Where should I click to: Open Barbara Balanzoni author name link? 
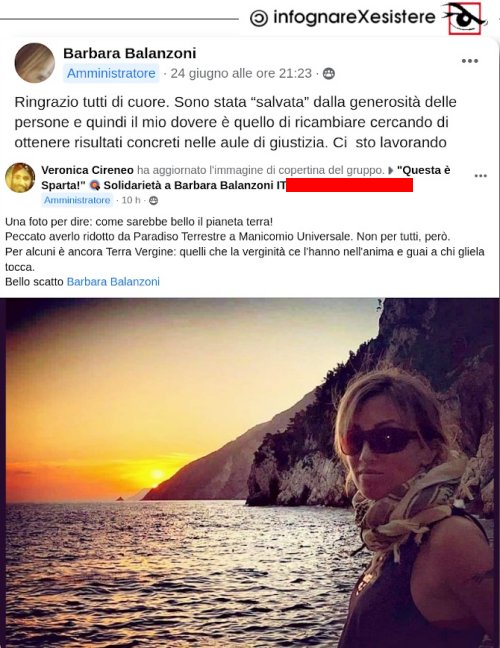click(x=129, y=53)
